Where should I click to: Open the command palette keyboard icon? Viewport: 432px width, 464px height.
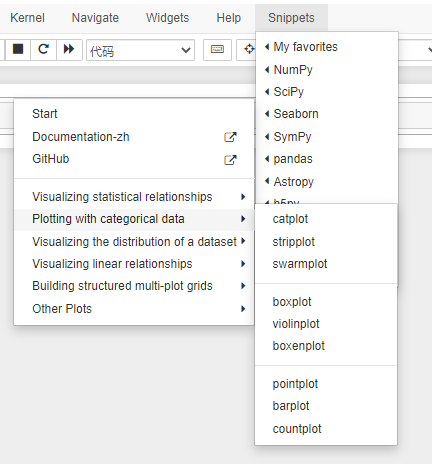click(217, 50)
